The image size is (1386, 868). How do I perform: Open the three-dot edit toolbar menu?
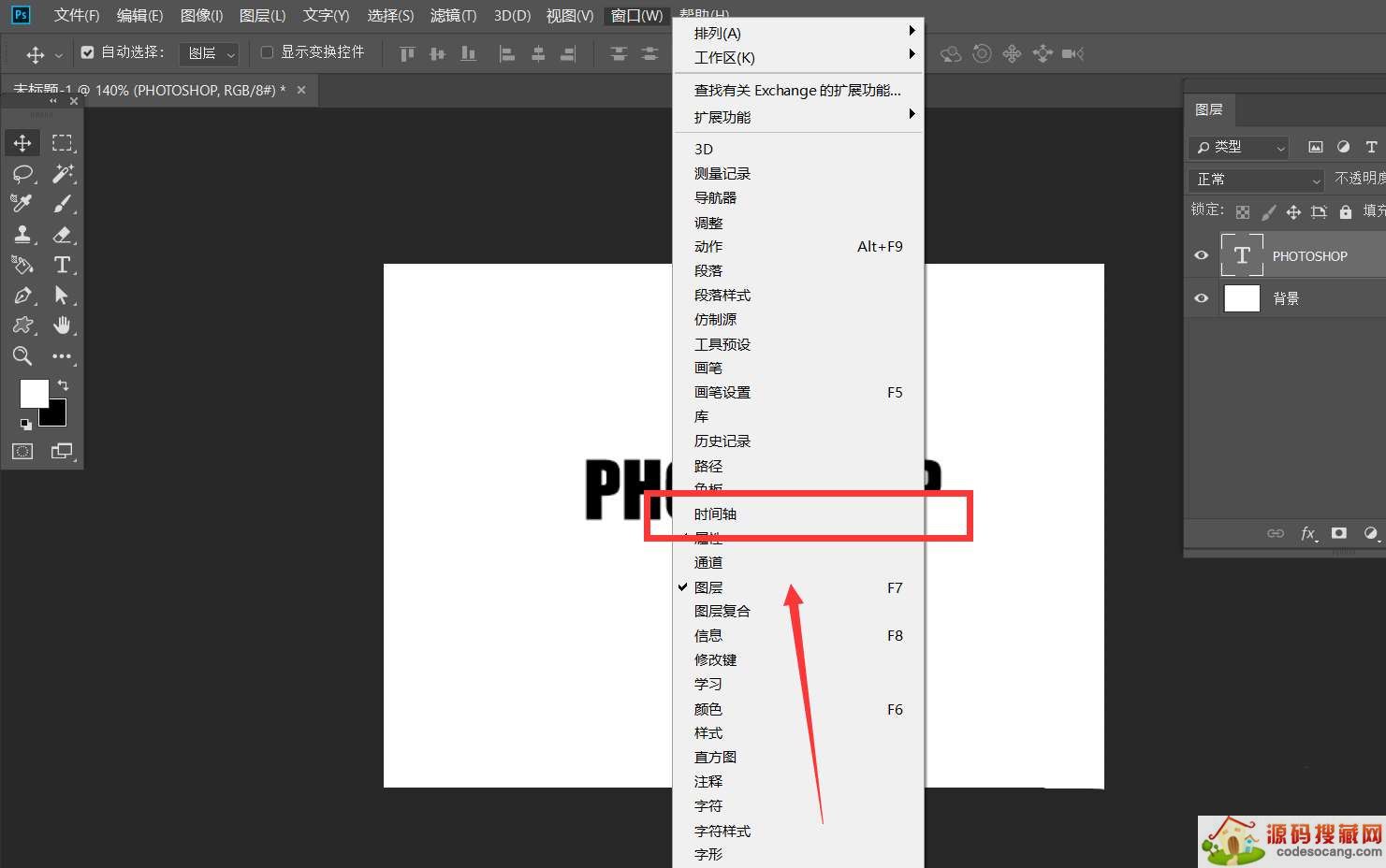click(x=62, y=355)
